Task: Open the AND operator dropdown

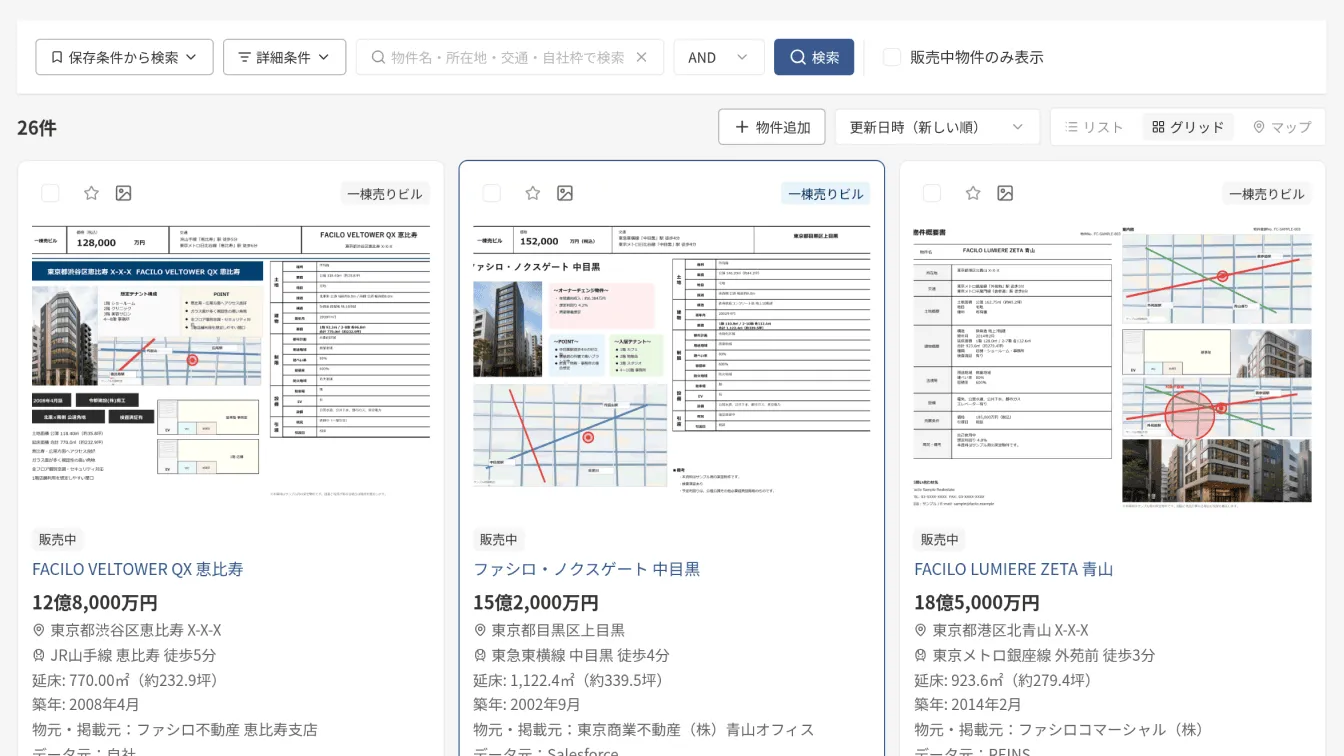Action: (719, 57)
